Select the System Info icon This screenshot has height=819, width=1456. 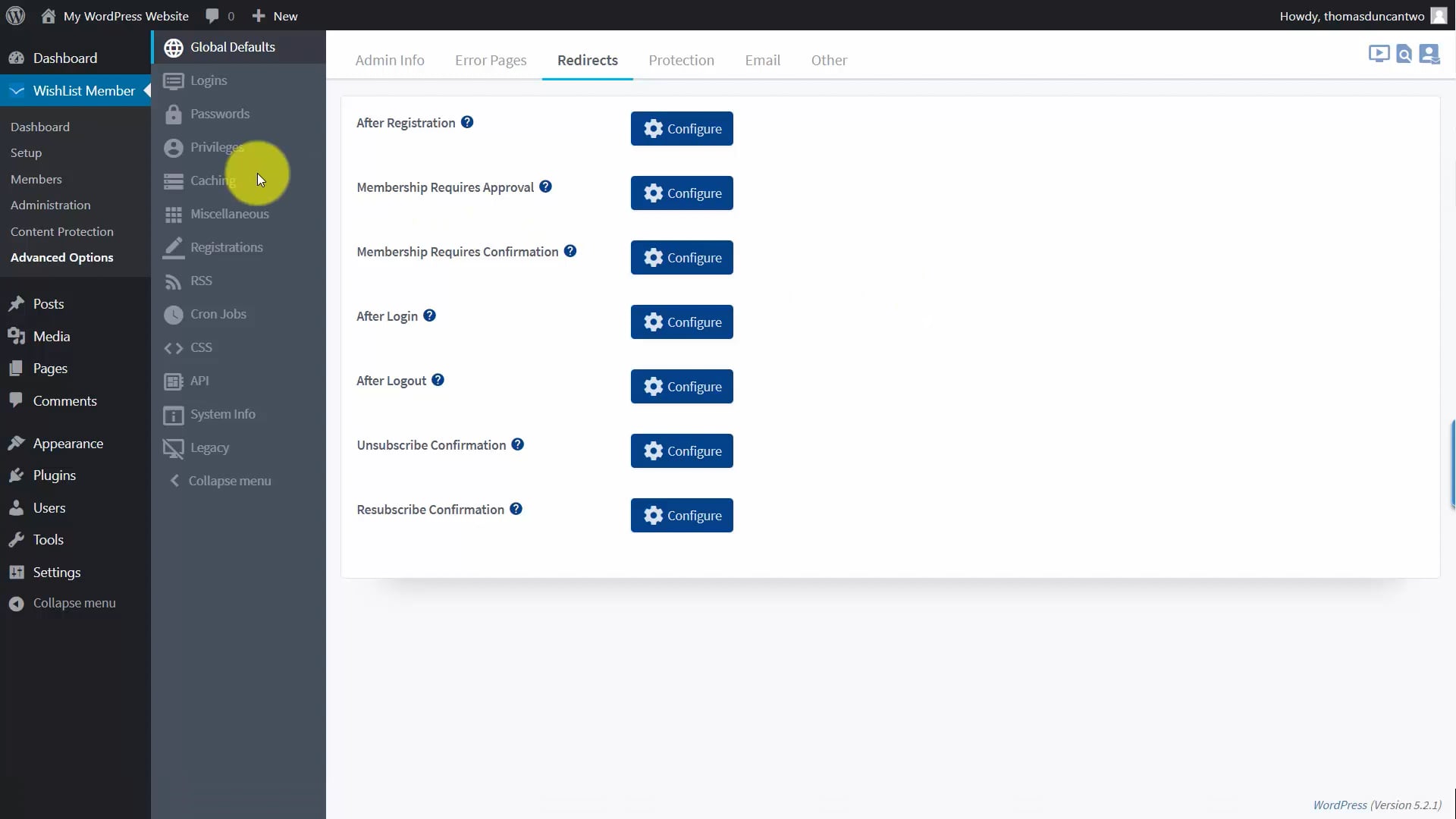coord(174,415)
